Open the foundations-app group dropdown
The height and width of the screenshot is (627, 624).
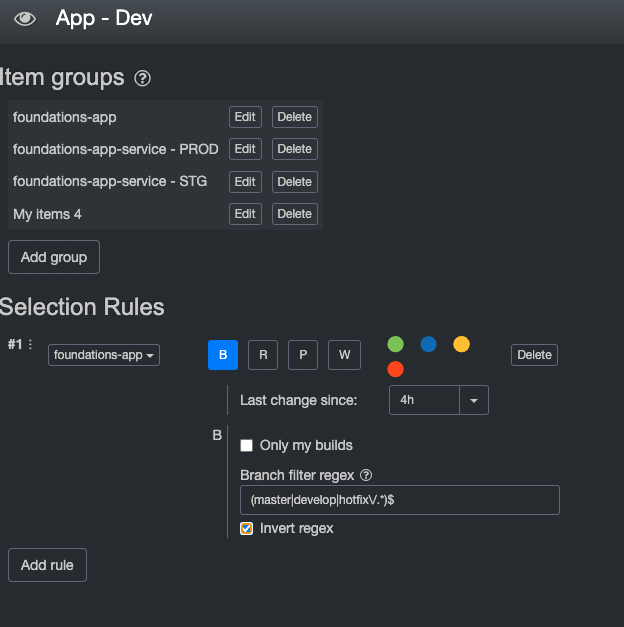[x=104, y=355]
